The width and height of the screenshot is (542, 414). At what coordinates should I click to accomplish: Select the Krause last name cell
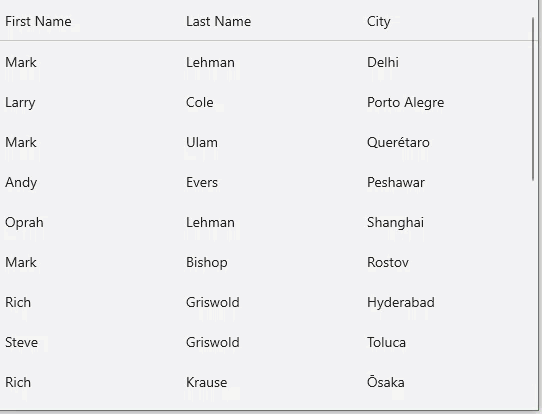tap(206, 383)
